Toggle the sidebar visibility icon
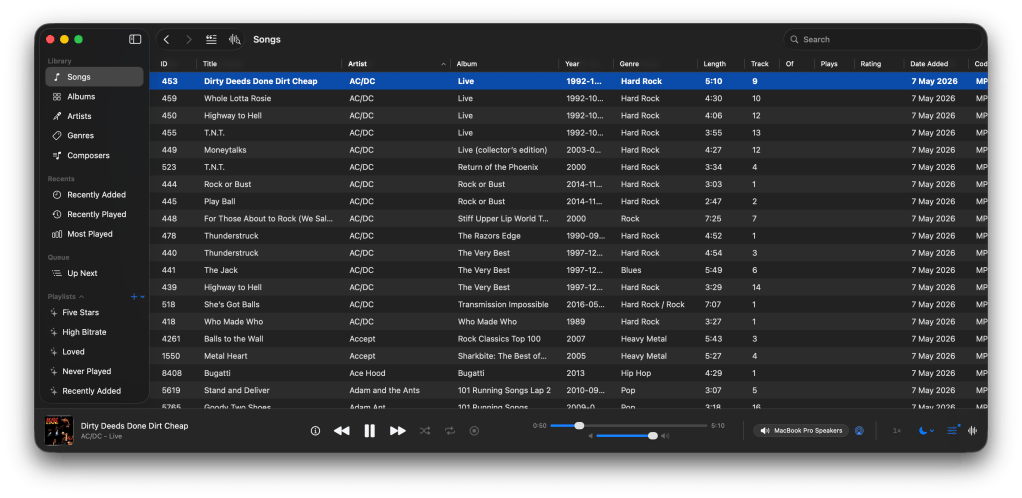 135,39
